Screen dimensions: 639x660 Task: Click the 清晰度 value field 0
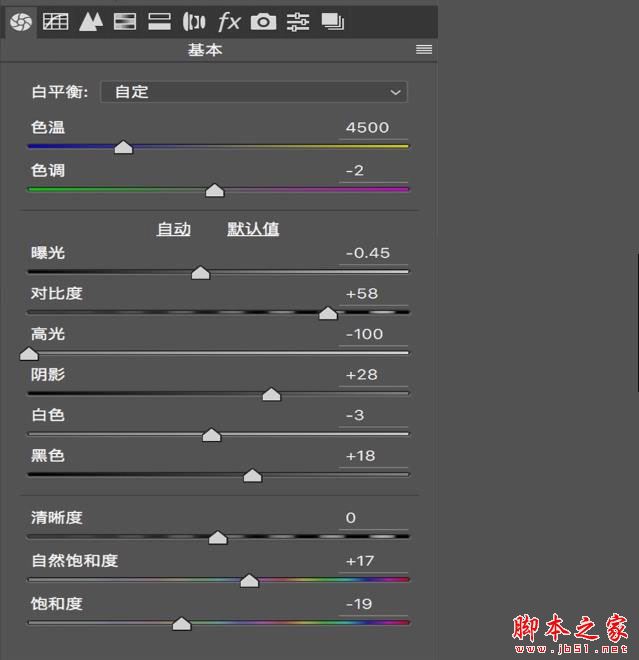point(373,518)
